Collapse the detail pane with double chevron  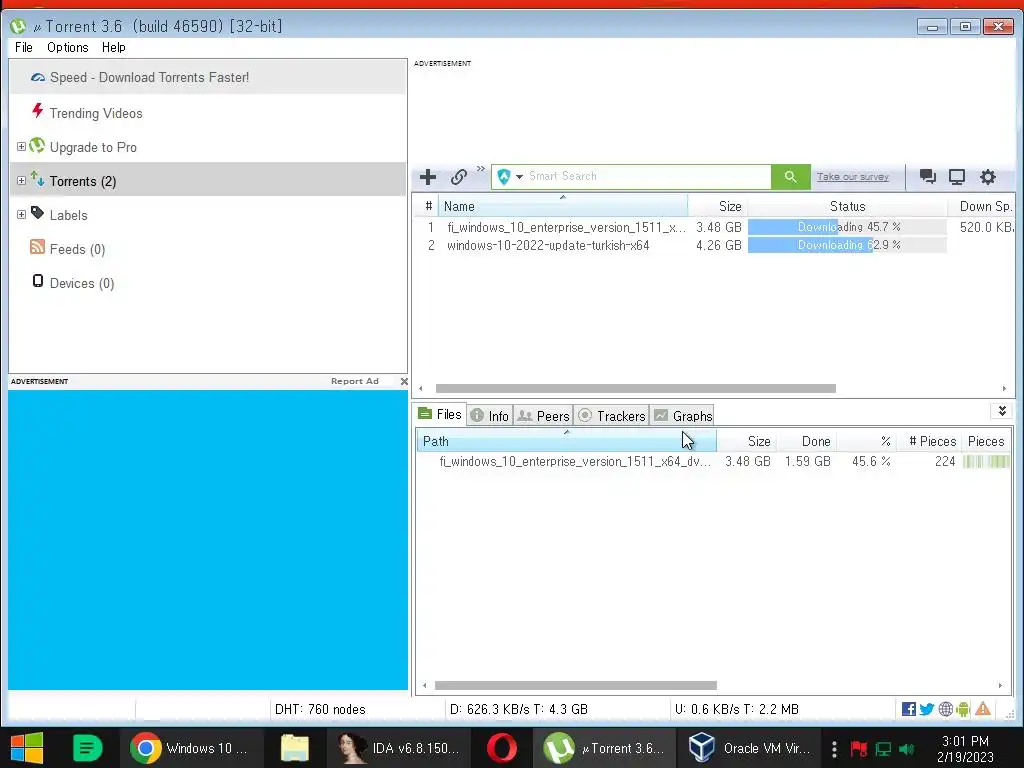[1002, 411]
